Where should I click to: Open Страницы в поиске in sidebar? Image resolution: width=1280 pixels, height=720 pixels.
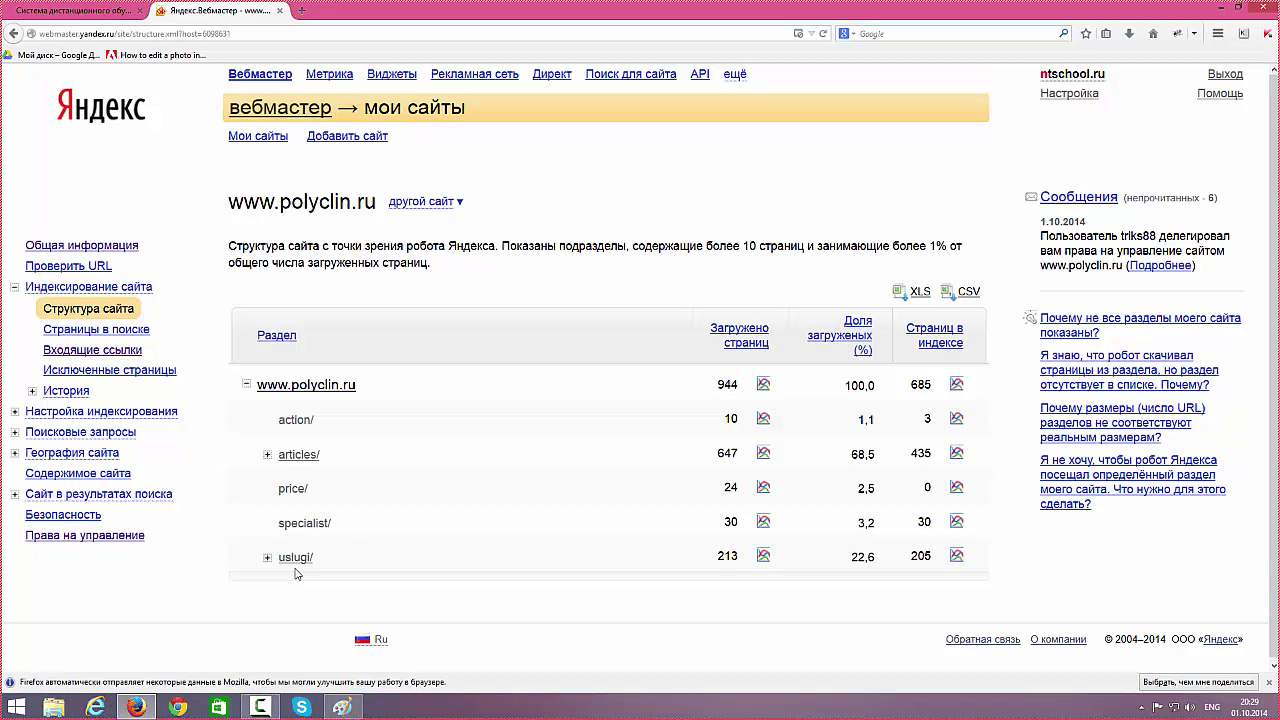tap(96, 329)
